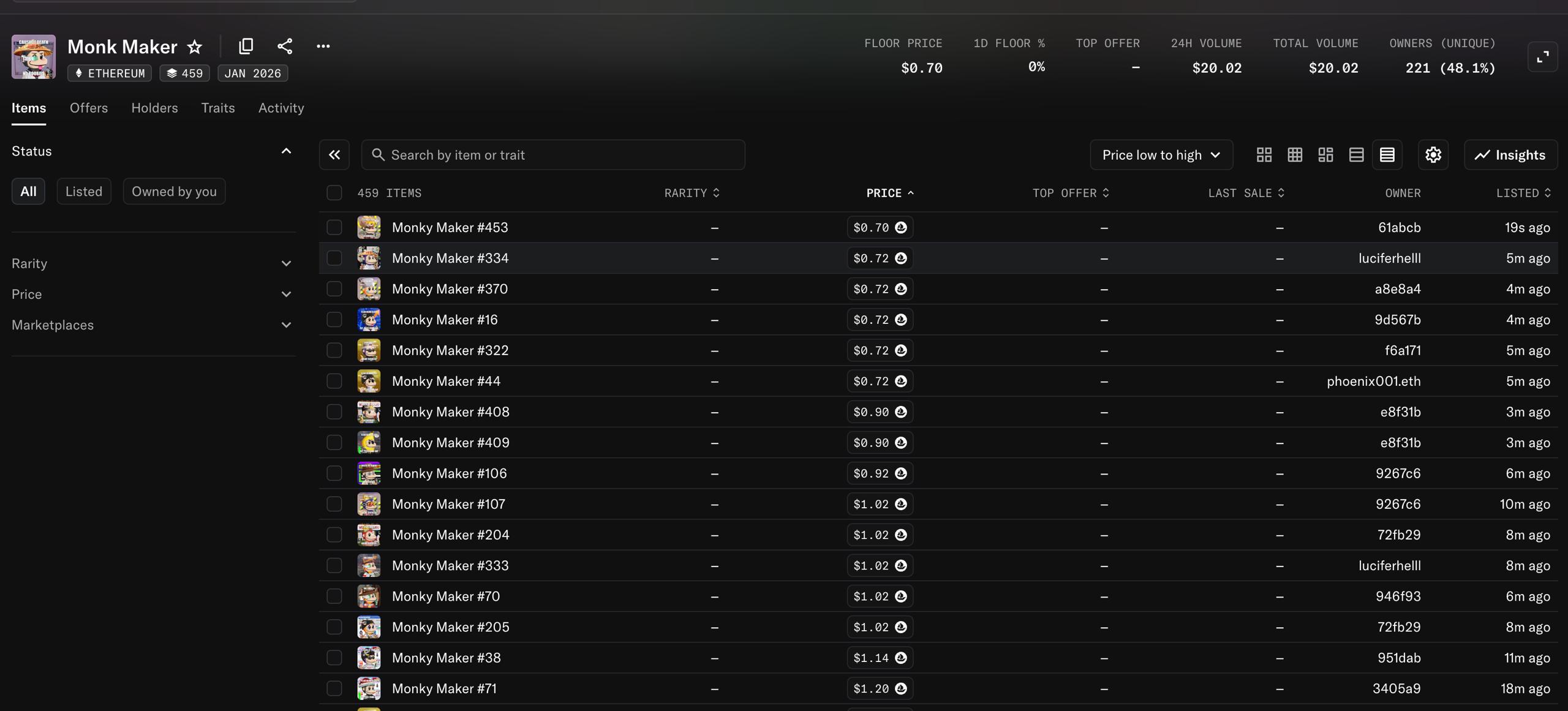Open the Activity tab

tap(281, 108)
